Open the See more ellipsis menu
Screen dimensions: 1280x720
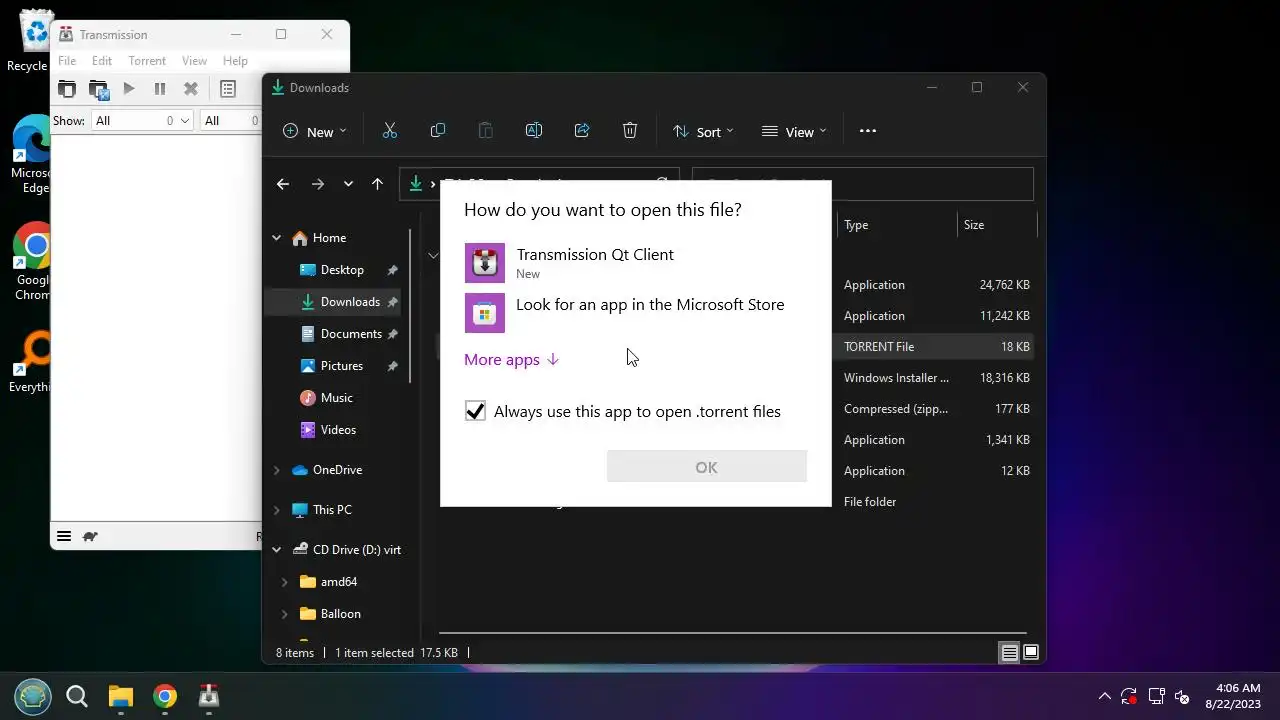868,131
